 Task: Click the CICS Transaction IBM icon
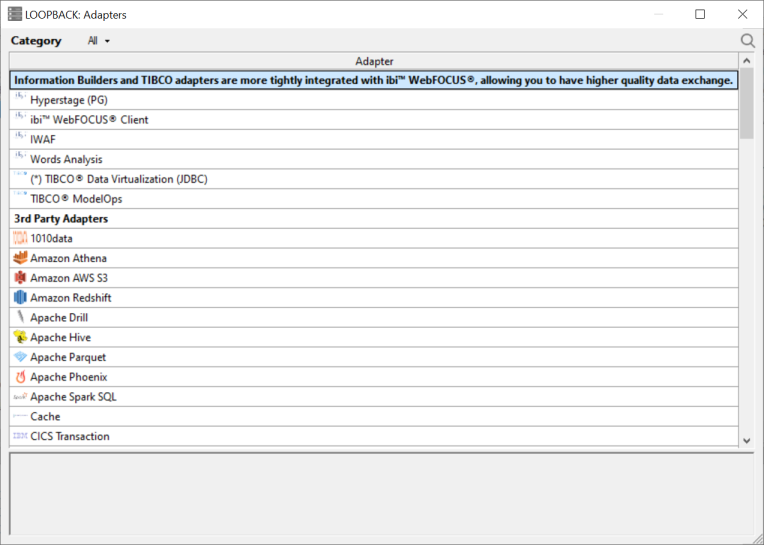pos(20,436)
